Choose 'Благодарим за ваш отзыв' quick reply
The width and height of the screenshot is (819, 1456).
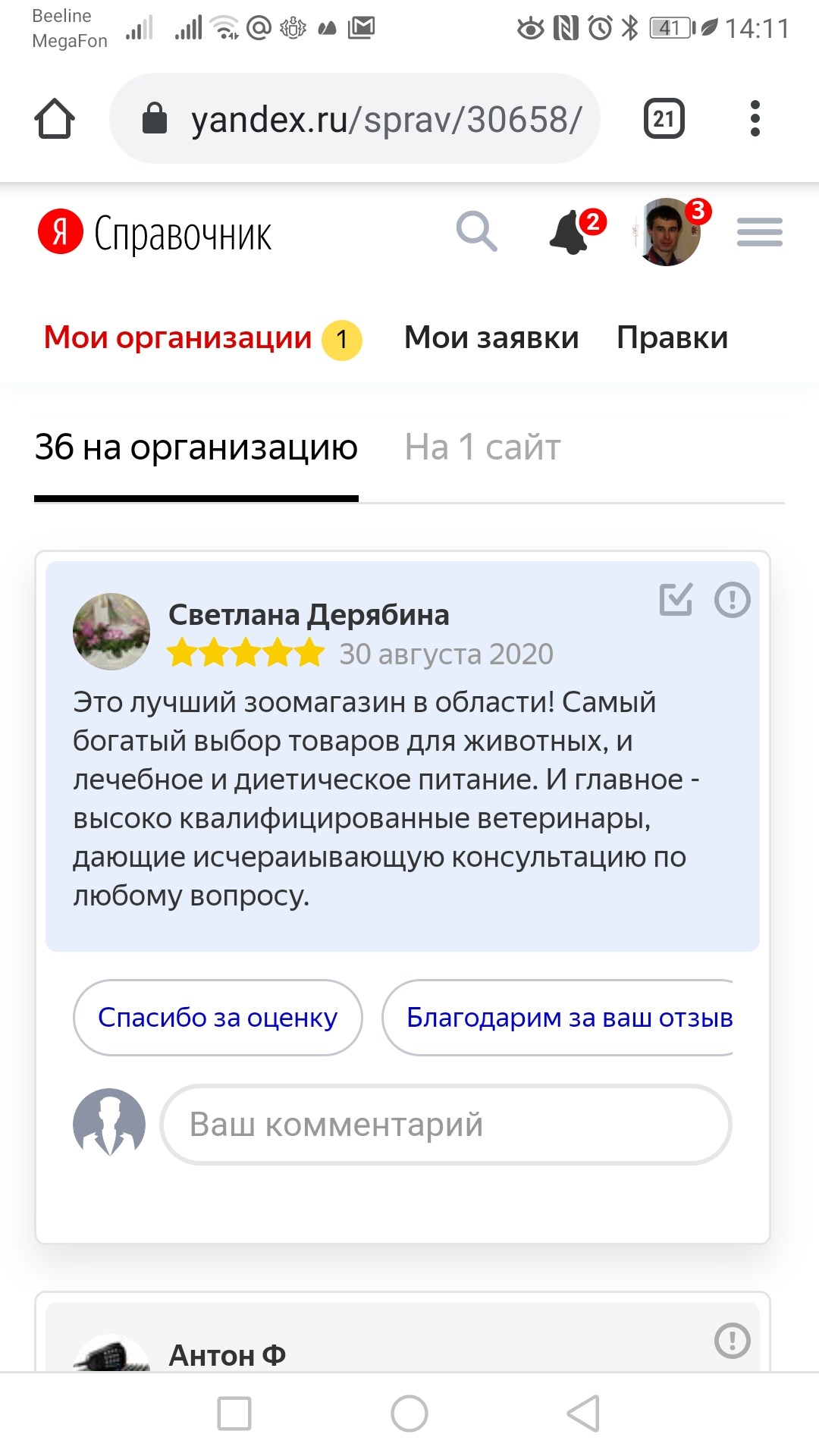(x=558, y=1018)
